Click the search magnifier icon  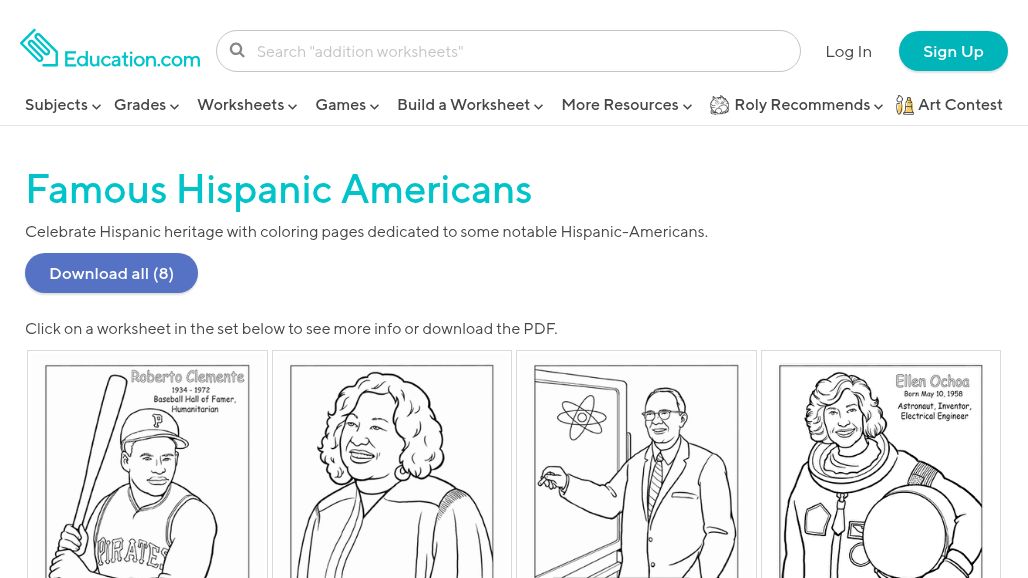pyautogui.click(x=237, y=51)
